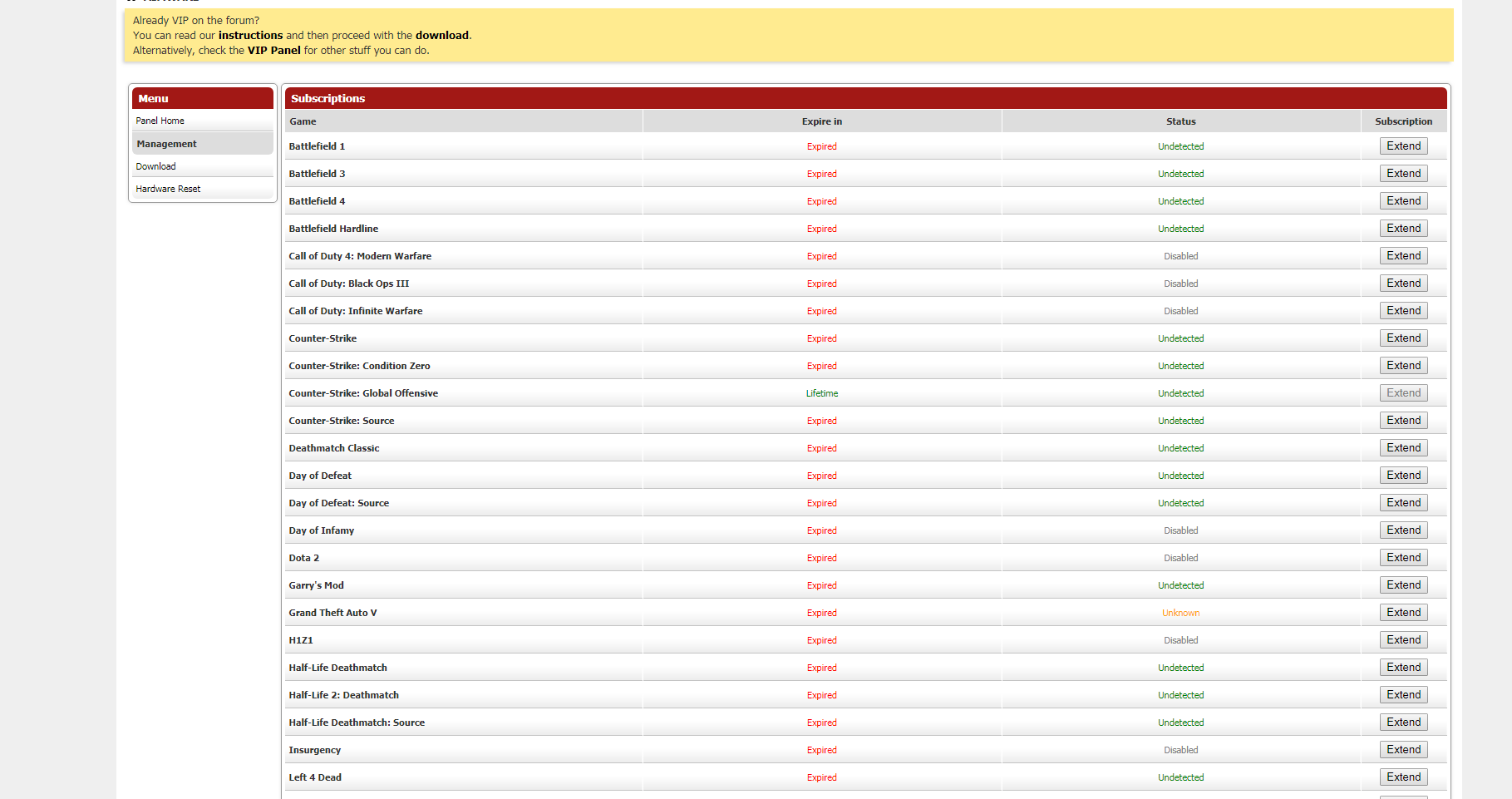Click the Insurgency game name

click(315, 750)
